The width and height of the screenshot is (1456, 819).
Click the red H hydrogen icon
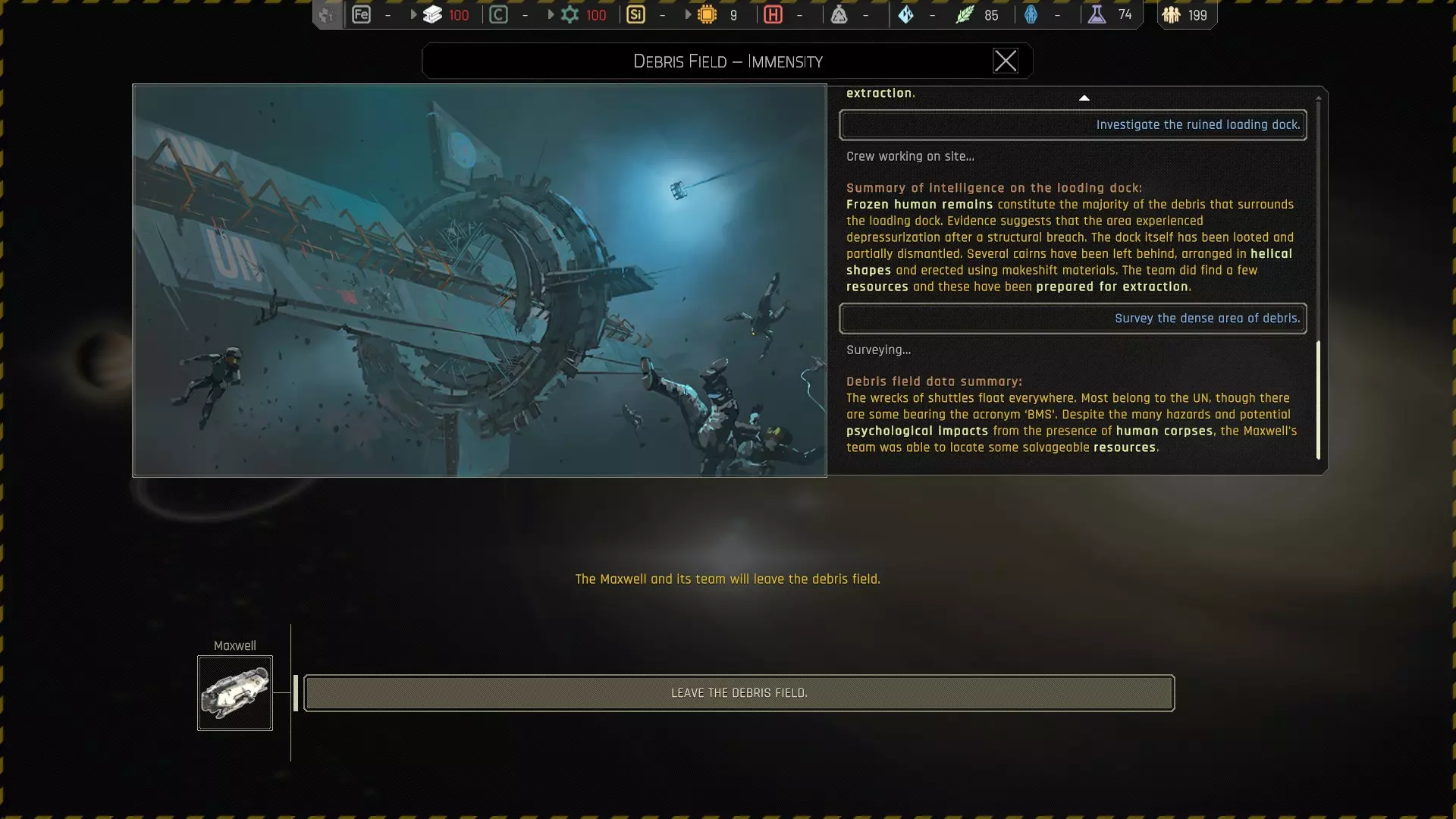(773, 14)
